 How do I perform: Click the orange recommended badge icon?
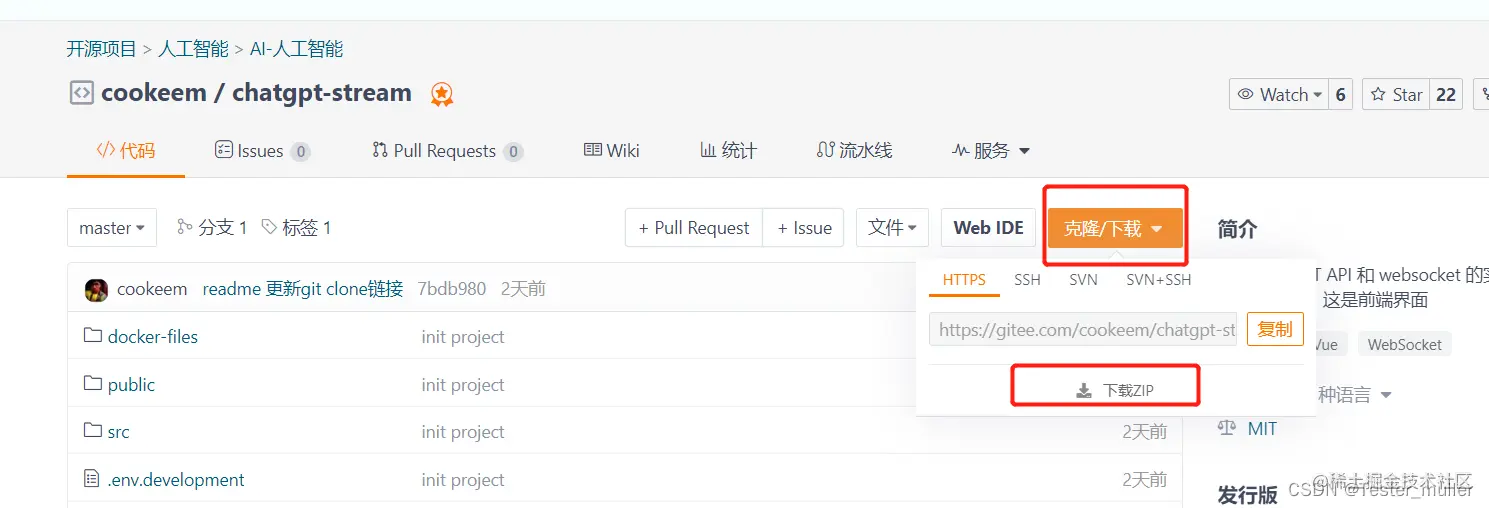coord(442,94)
